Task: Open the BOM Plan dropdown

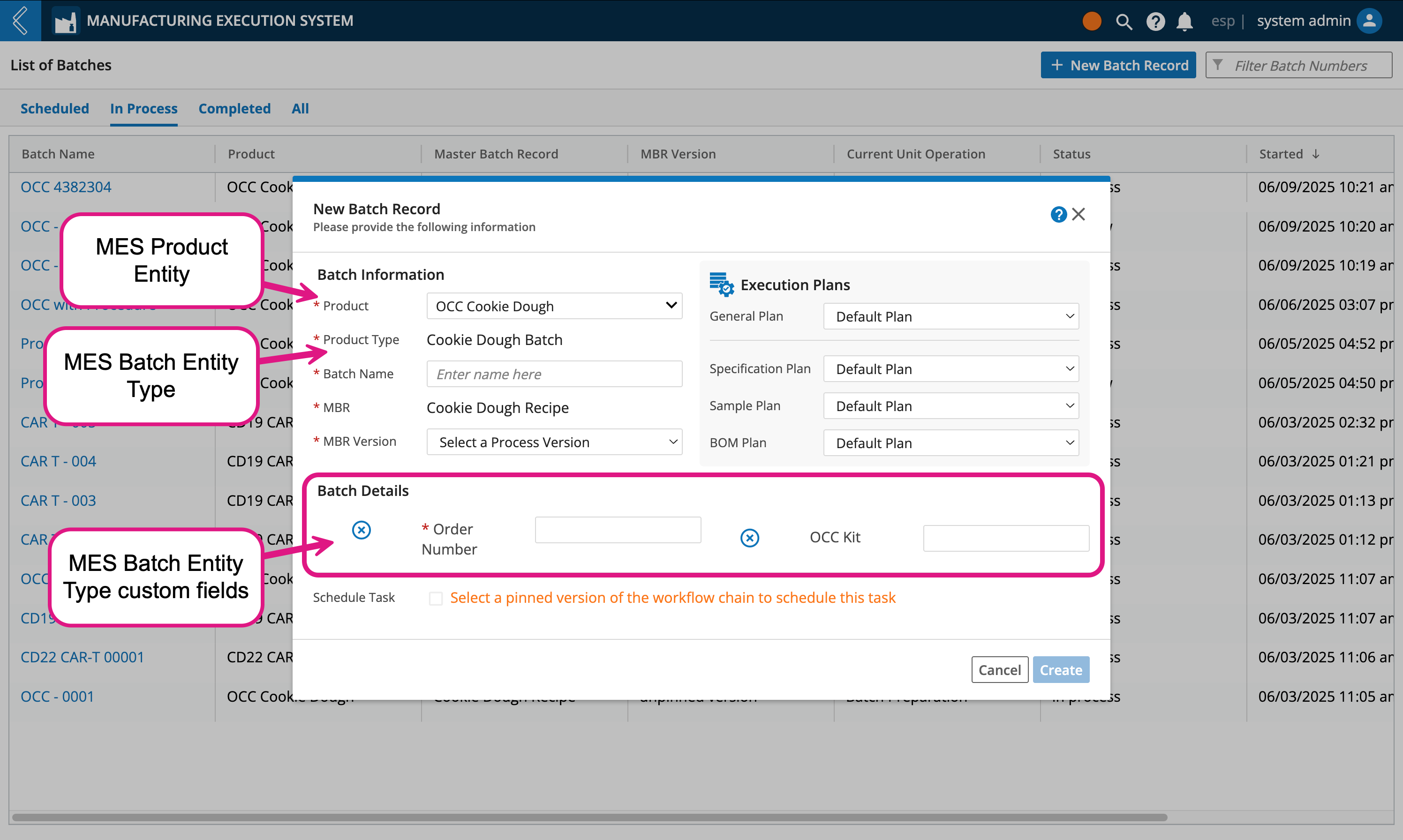Action: tap(951, 443)
